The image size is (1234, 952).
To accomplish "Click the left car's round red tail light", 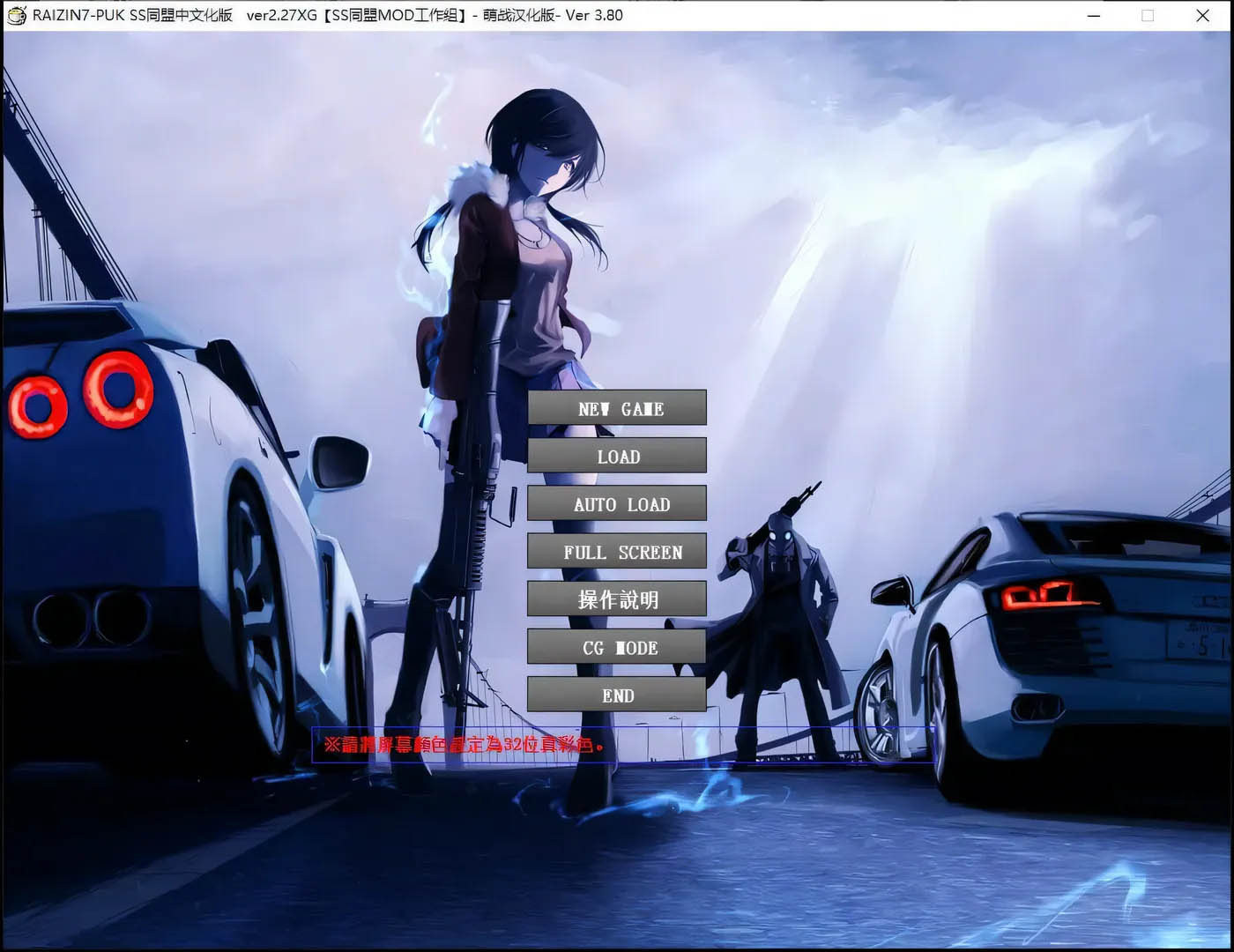I will click(x=118, y=389).
